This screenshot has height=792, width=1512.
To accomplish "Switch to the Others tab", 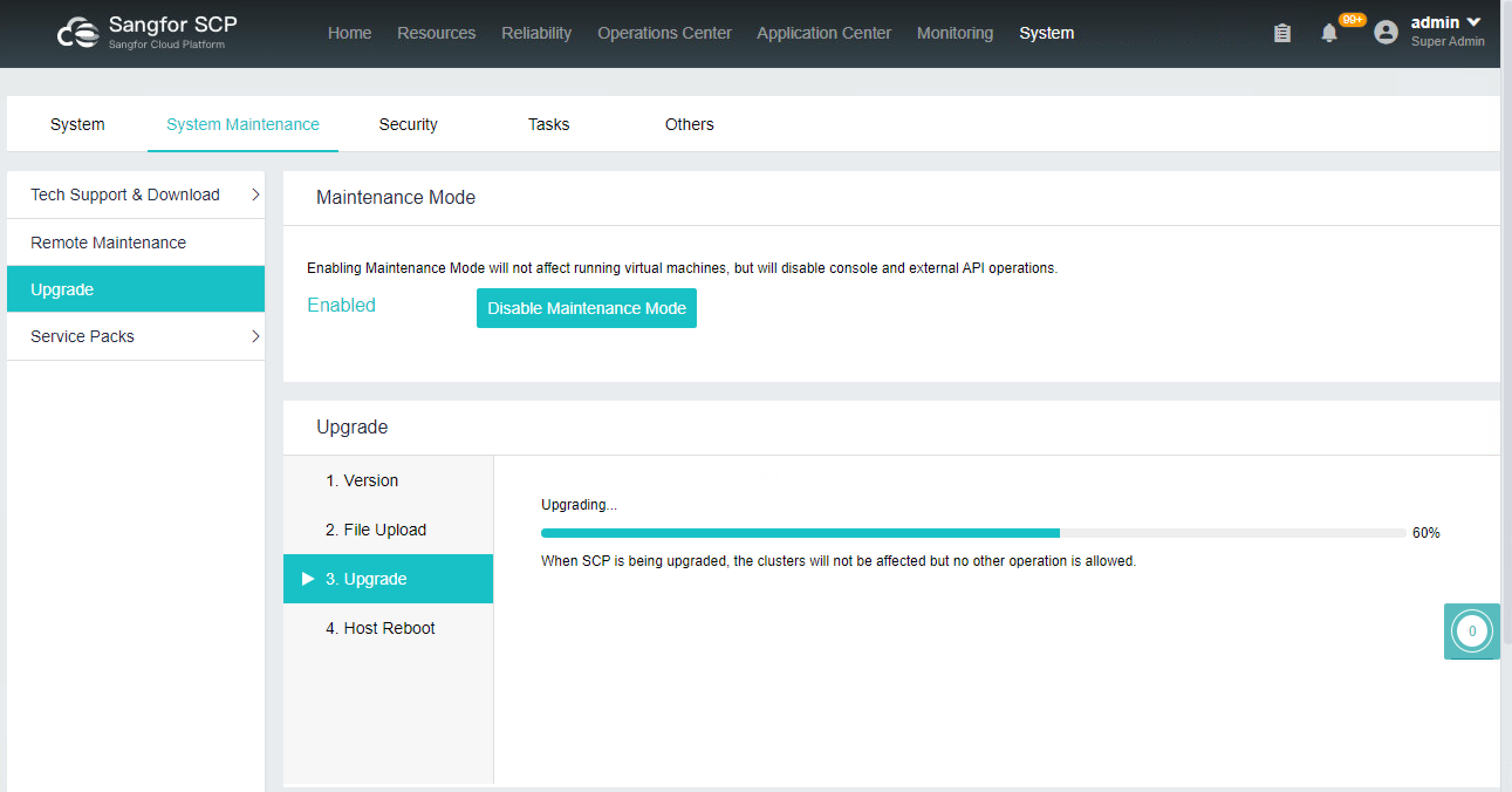I will (689, 124).
